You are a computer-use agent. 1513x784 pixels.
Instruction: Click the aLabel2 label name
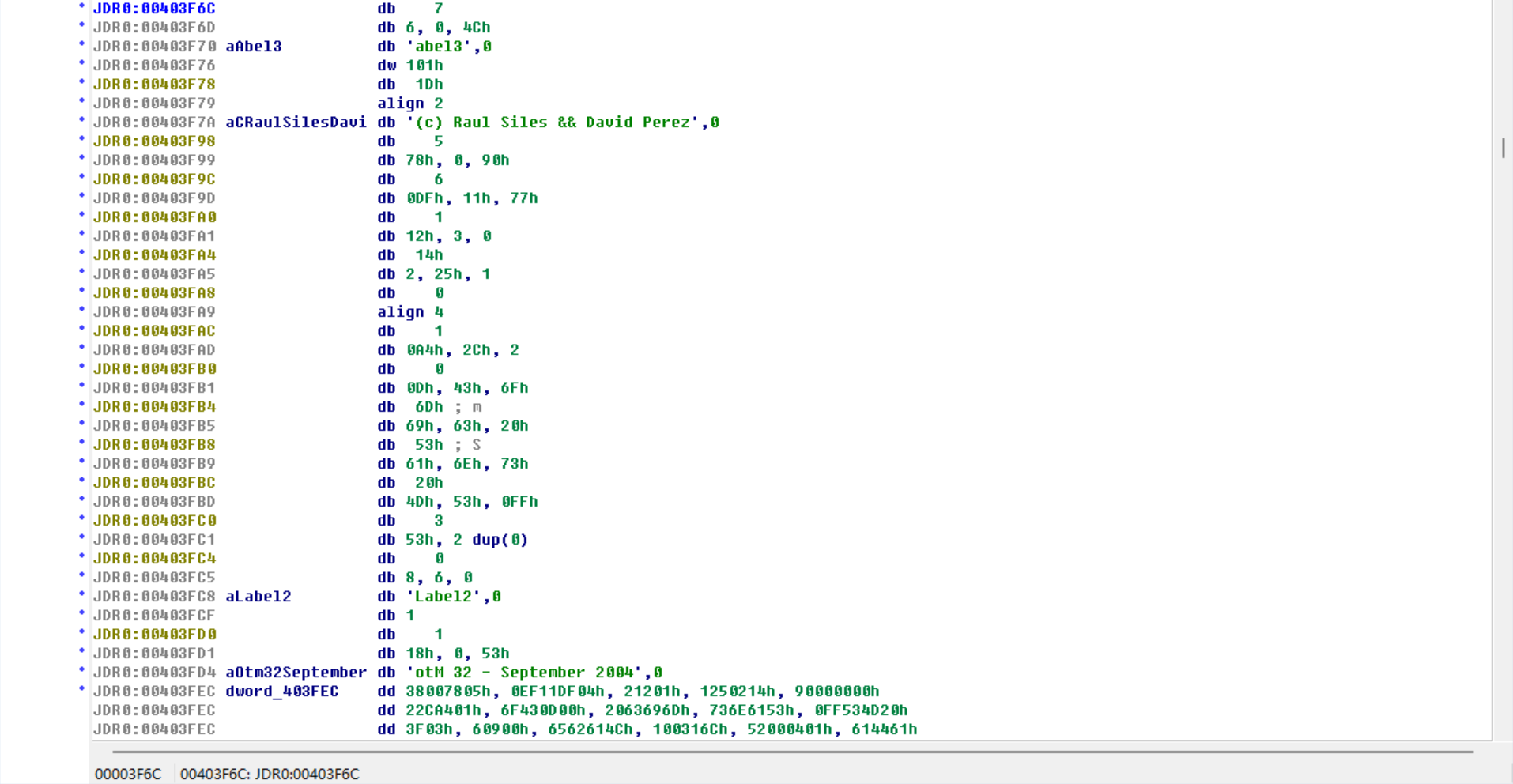click(258, 597)
